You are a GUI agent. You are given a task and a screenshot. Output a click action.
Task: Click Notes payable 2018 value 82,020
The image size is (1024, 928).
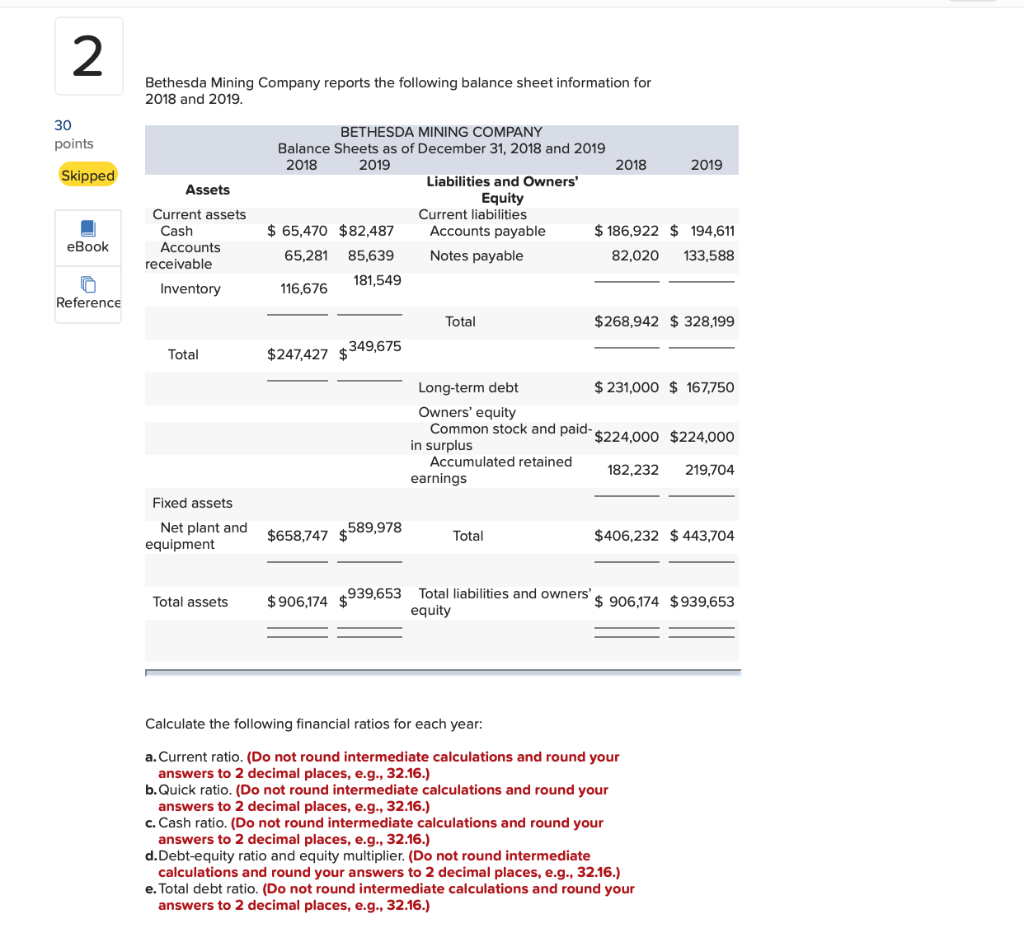point(635,256)
